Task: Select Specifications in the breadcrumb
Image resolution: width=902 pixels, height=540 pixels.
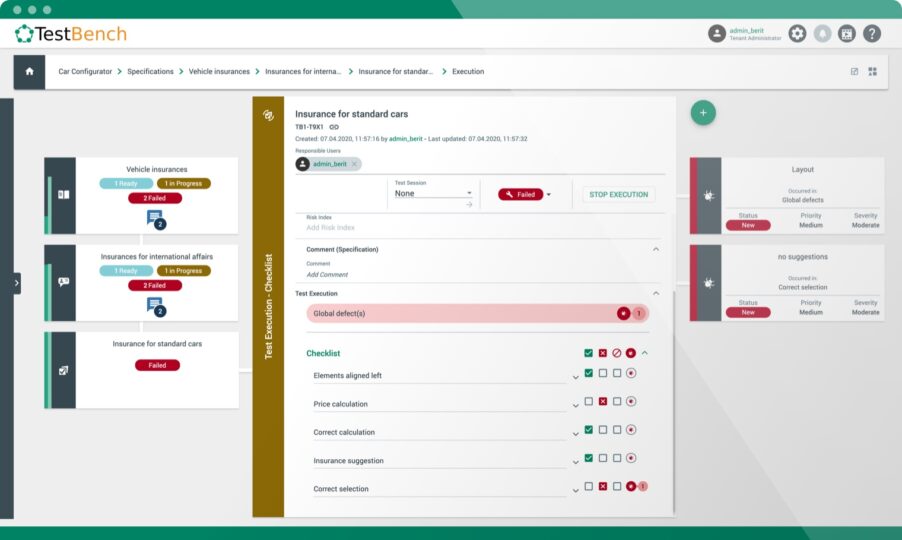Action: point(150,72)
